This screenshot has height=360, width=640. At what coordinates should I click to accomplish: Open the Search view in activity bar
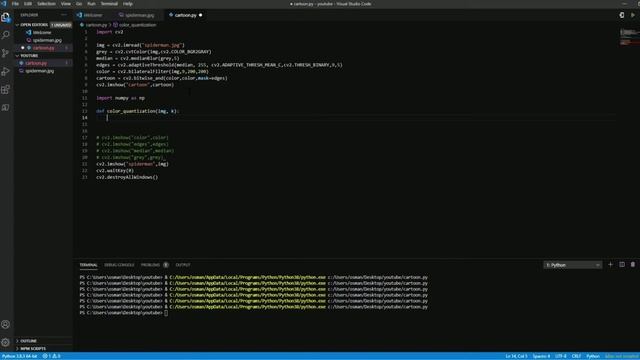tap(6, 35)
